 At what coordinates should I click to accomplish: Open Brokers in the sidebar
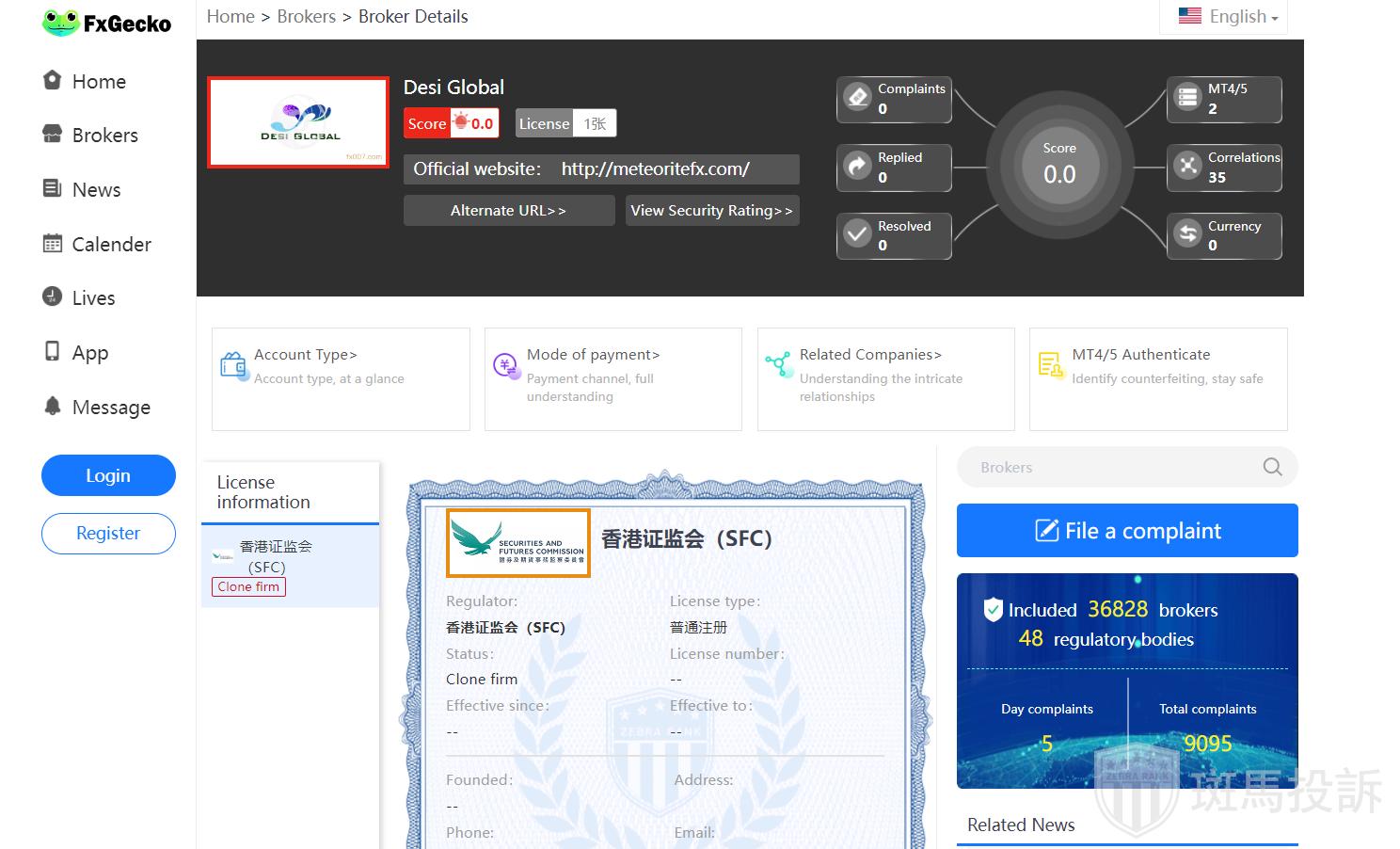104,136
